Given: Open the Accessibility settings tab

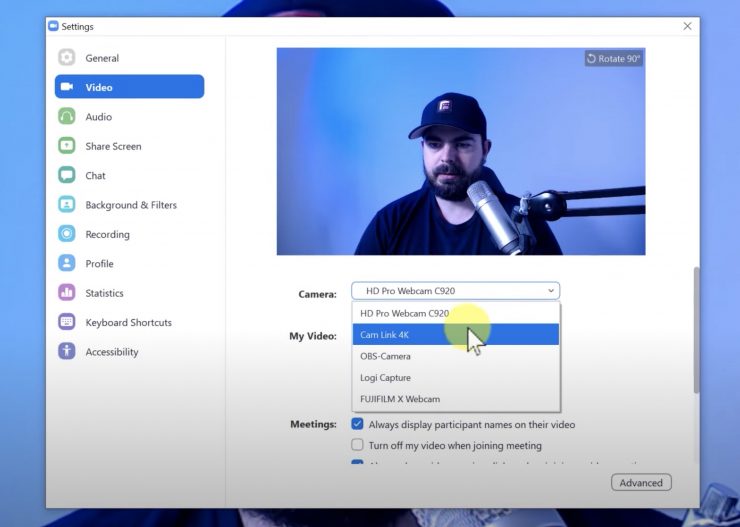Looking at the screenshot, I should pos(111,352).
